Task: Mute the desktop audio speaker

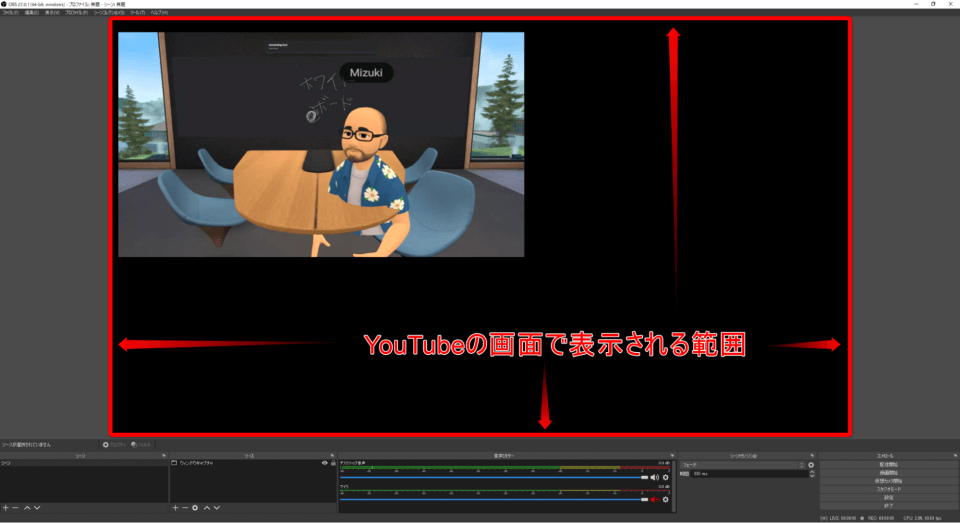Action: point(655,478)
